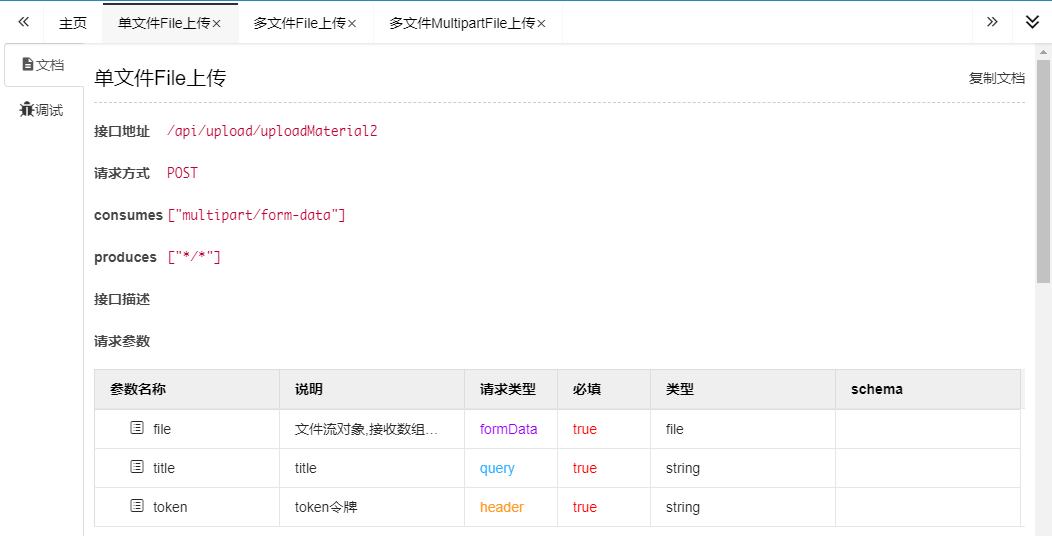Click the title parameter row icon
The image size is (1052, 536).
137,467
